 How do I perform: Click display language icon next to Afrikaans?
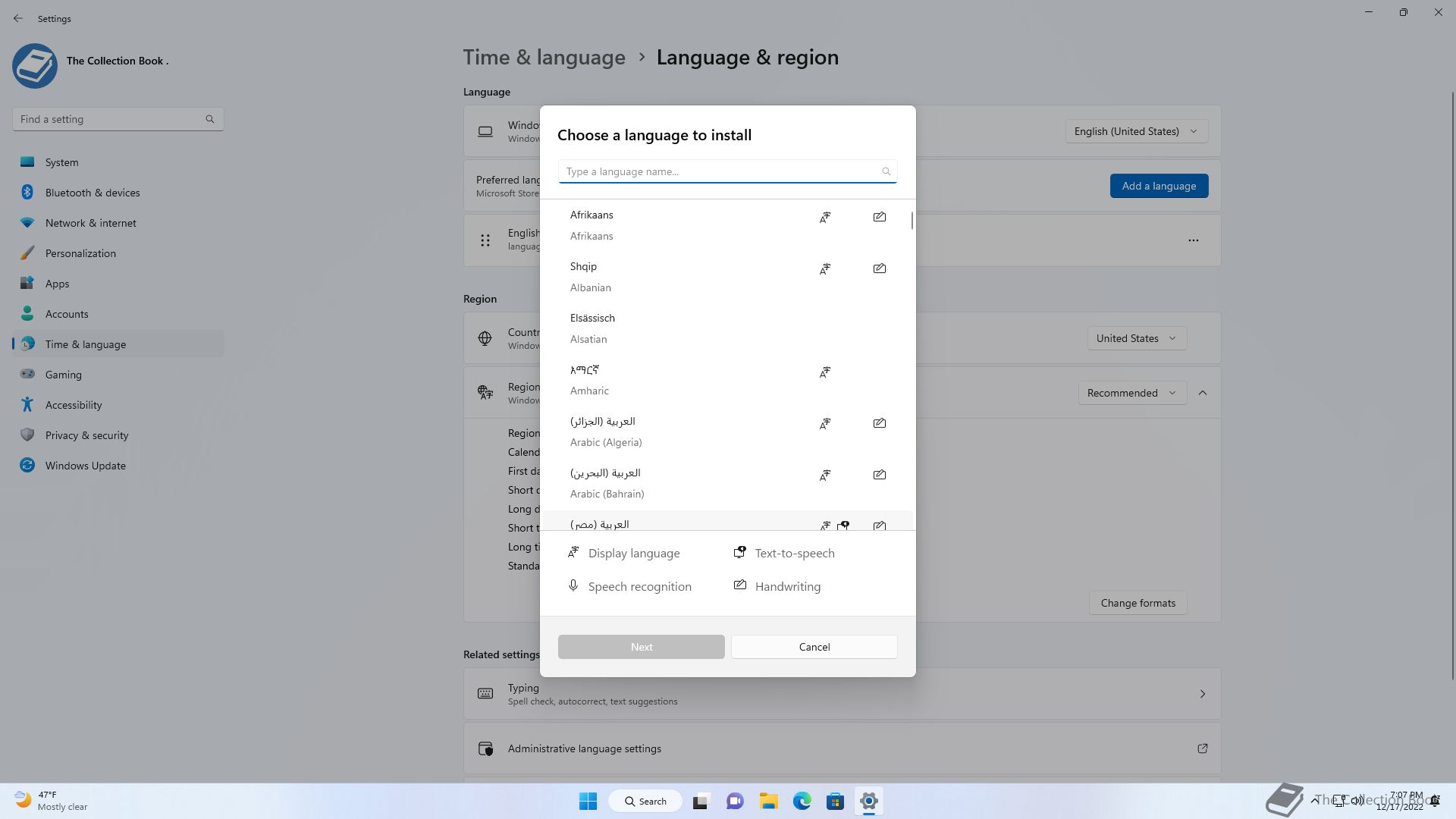pyautogui.click(x=824, y=218)
